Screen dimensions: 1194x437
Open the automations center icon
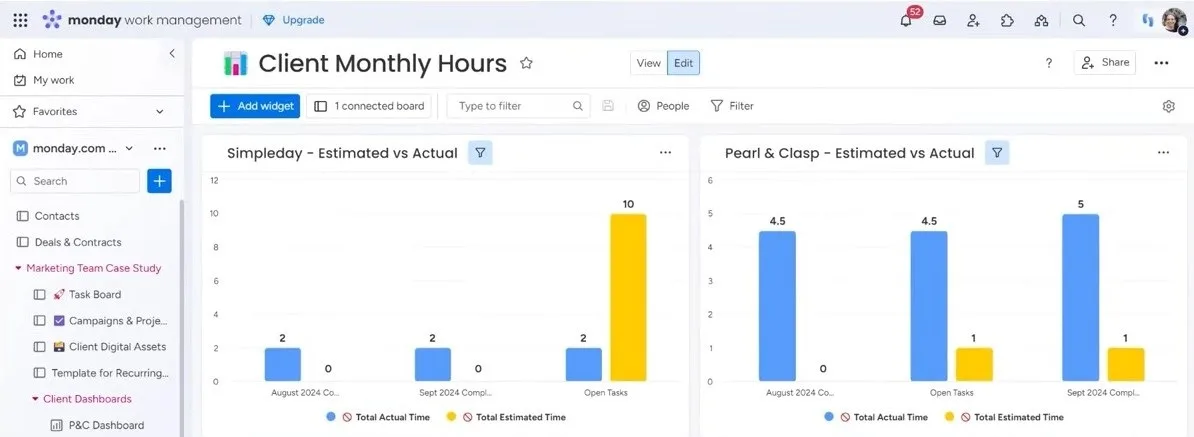(x=1041, y=21)
